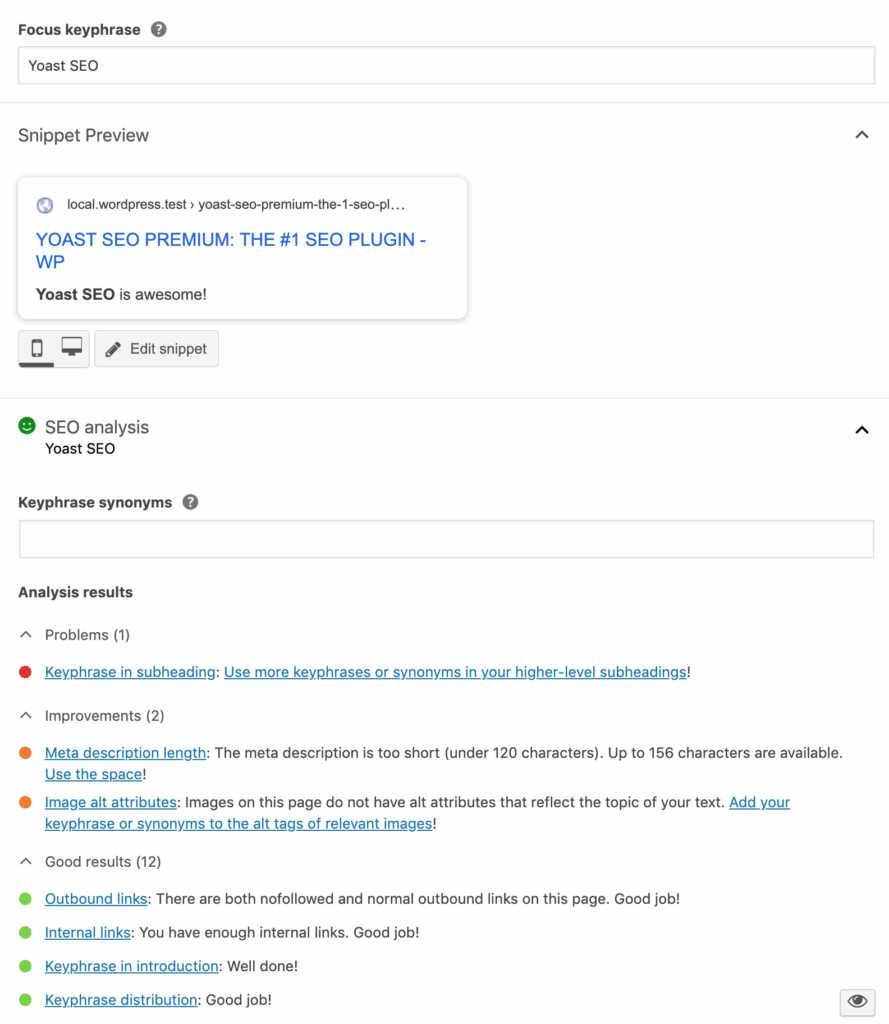Open the Use the space link

point(92,774)
